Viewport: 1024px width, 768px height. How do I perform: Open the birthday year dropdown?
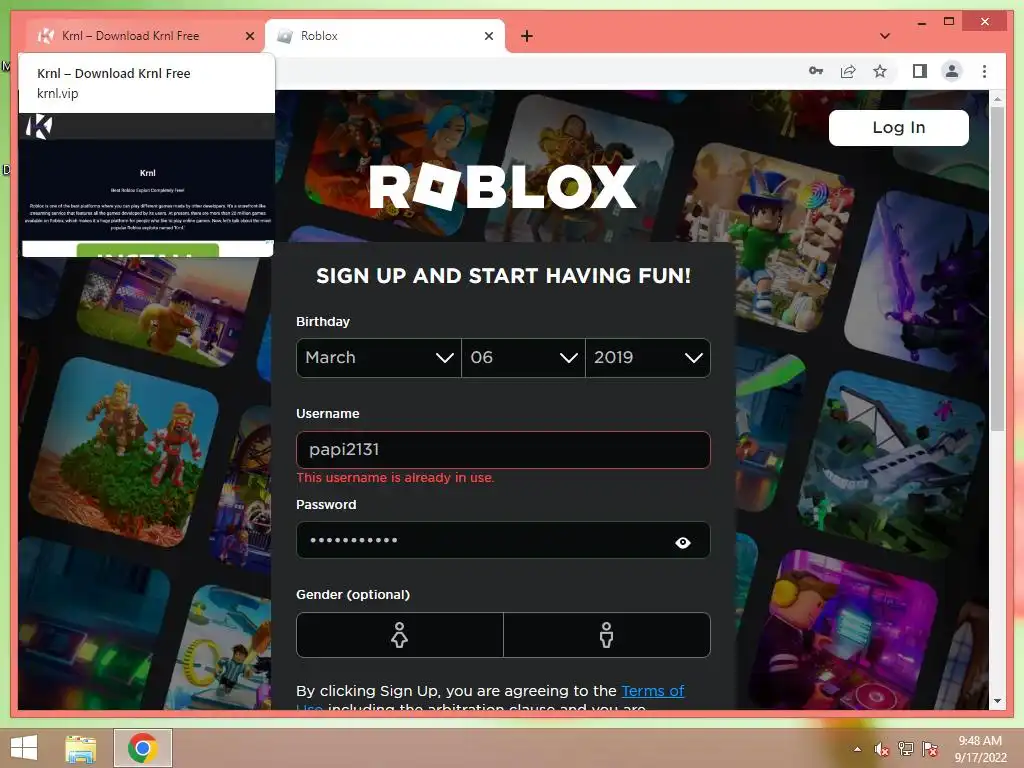coord(648,358)
